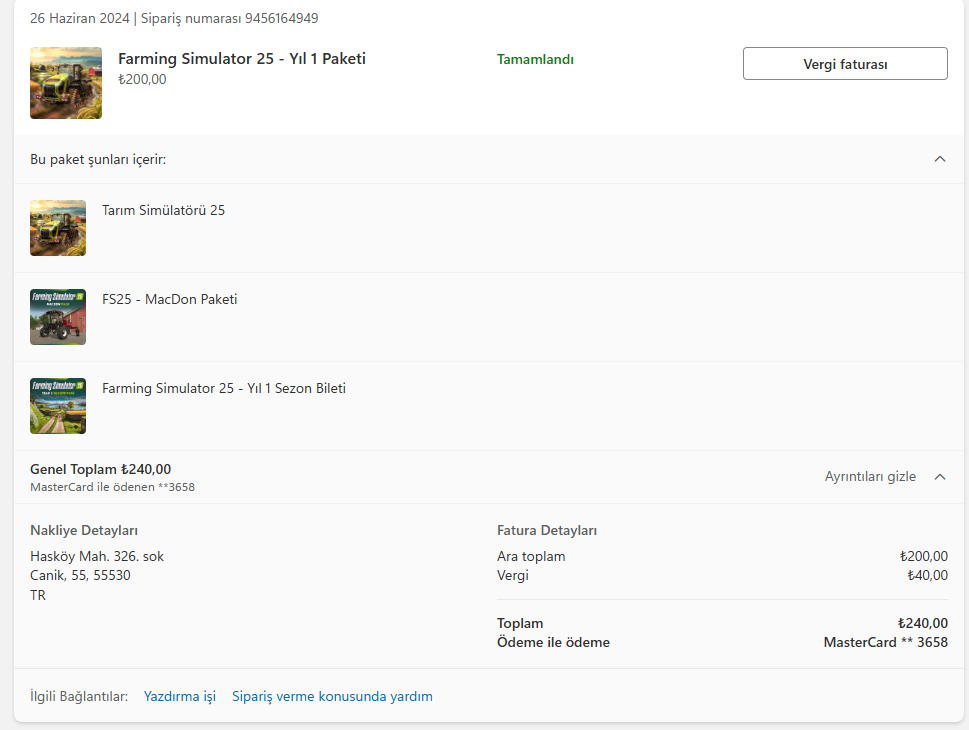
Task: Select 'MasterCard ile ödenen **3658' text
Action: tap(112, 487)
